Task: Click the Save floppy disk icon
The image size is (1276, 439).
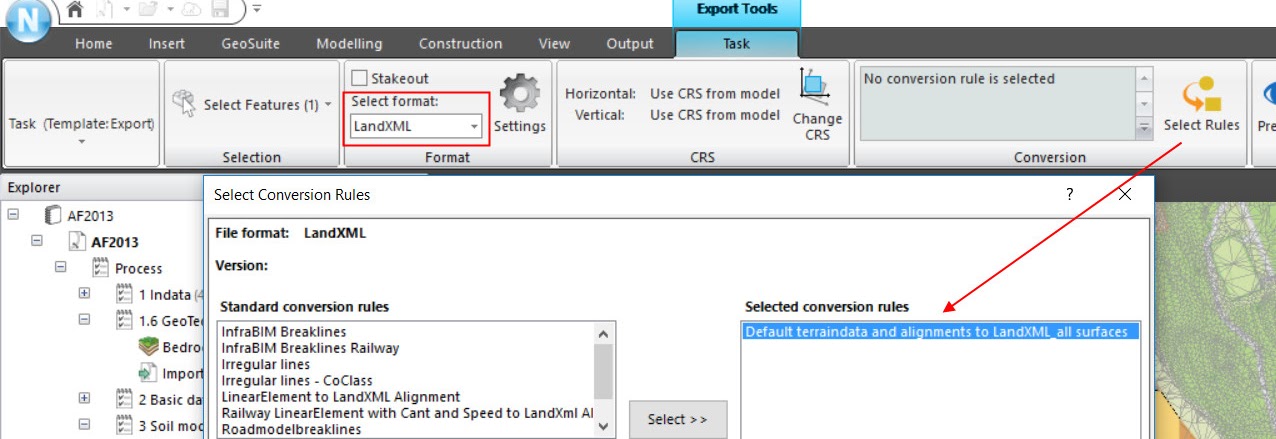Action: click(220, 10)
